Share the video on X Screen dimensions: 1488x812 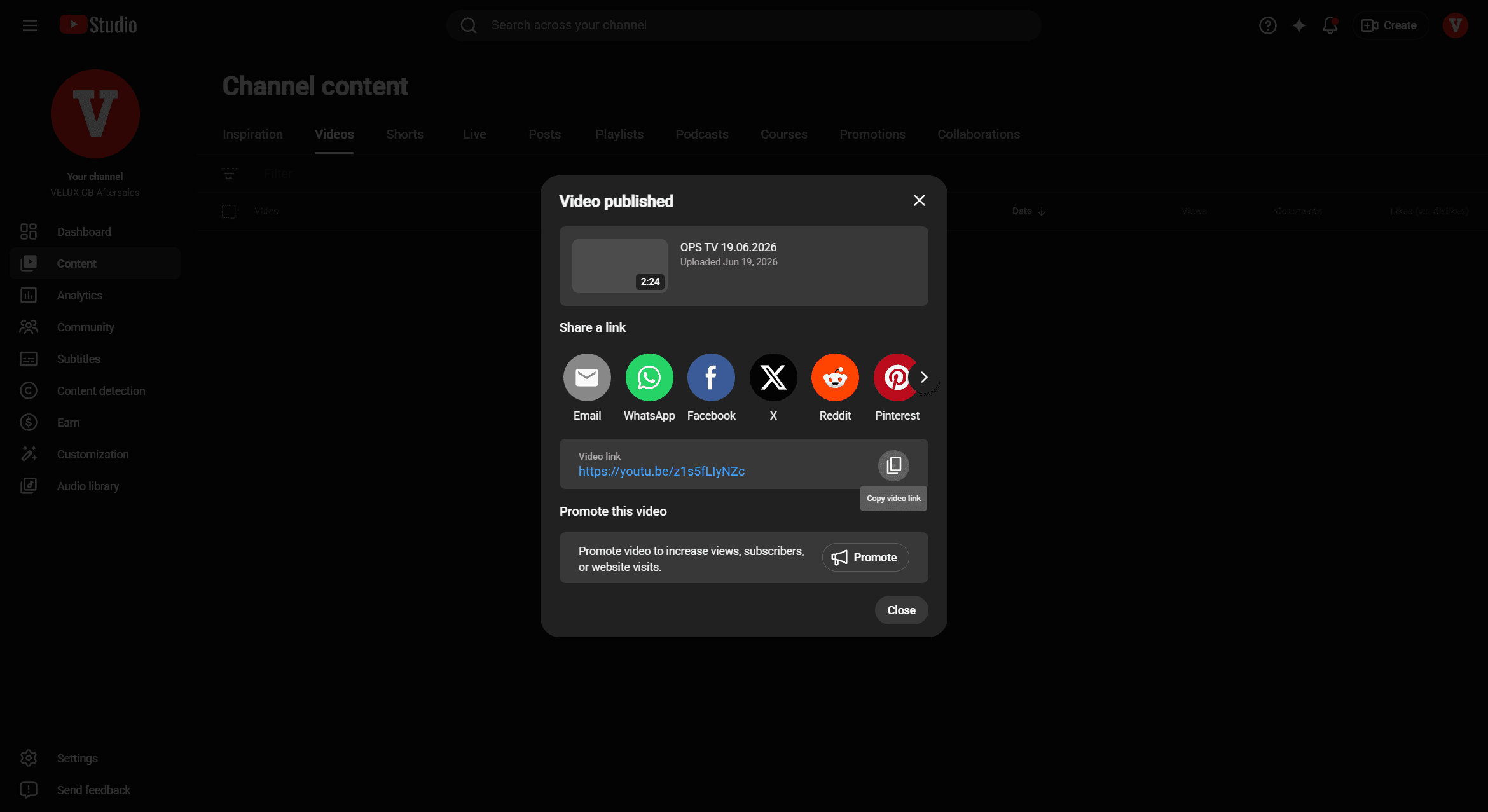pyautogui.click(x=773, y=378)
